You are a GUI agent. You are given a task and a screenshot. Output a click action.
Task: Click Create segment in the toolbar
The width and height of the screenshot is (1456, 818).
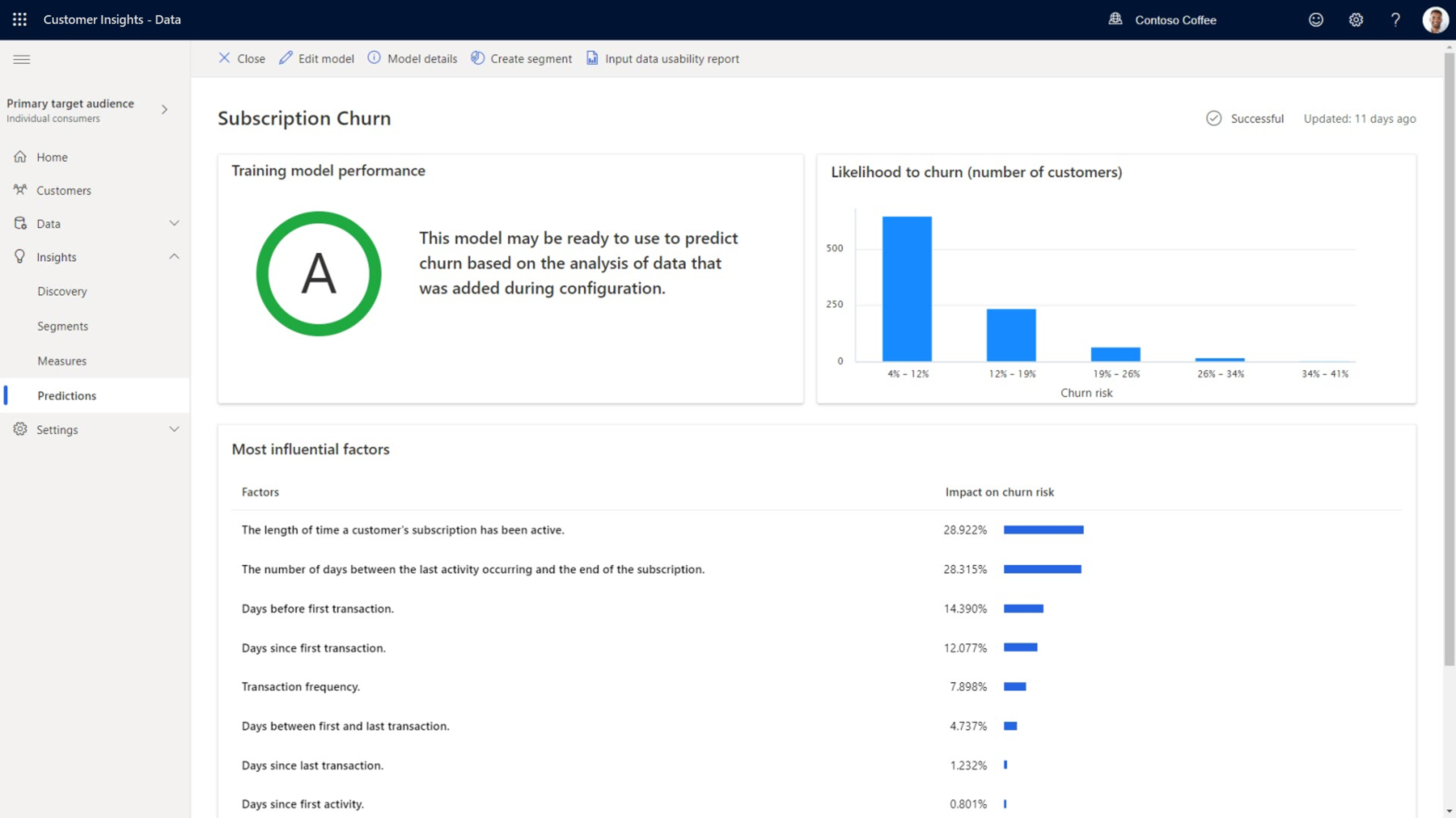click(521, 59)
